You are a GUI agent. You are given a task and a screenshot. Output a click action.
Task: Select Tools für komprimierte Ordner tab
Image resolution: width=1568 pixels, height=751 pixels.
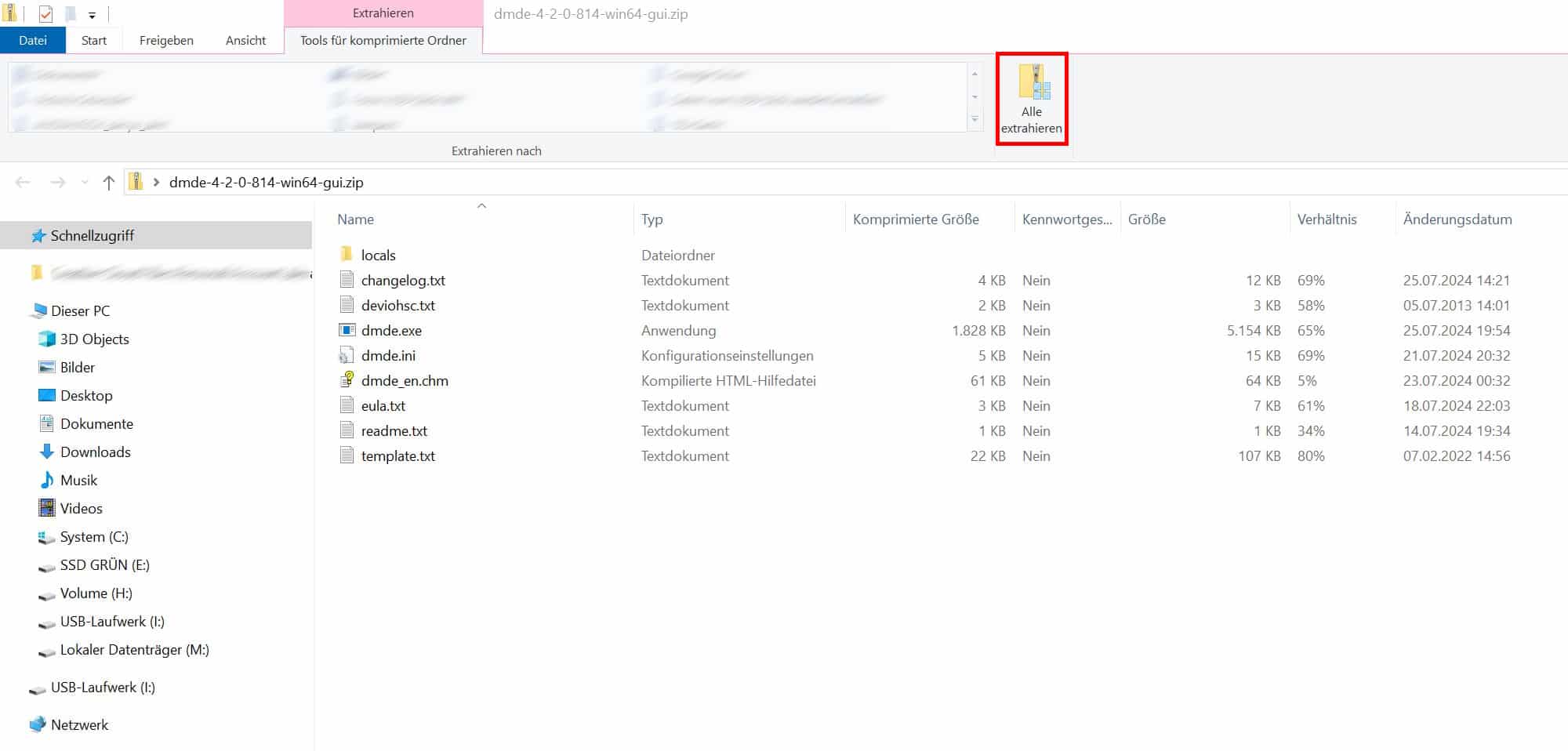[x=383, y=40]
